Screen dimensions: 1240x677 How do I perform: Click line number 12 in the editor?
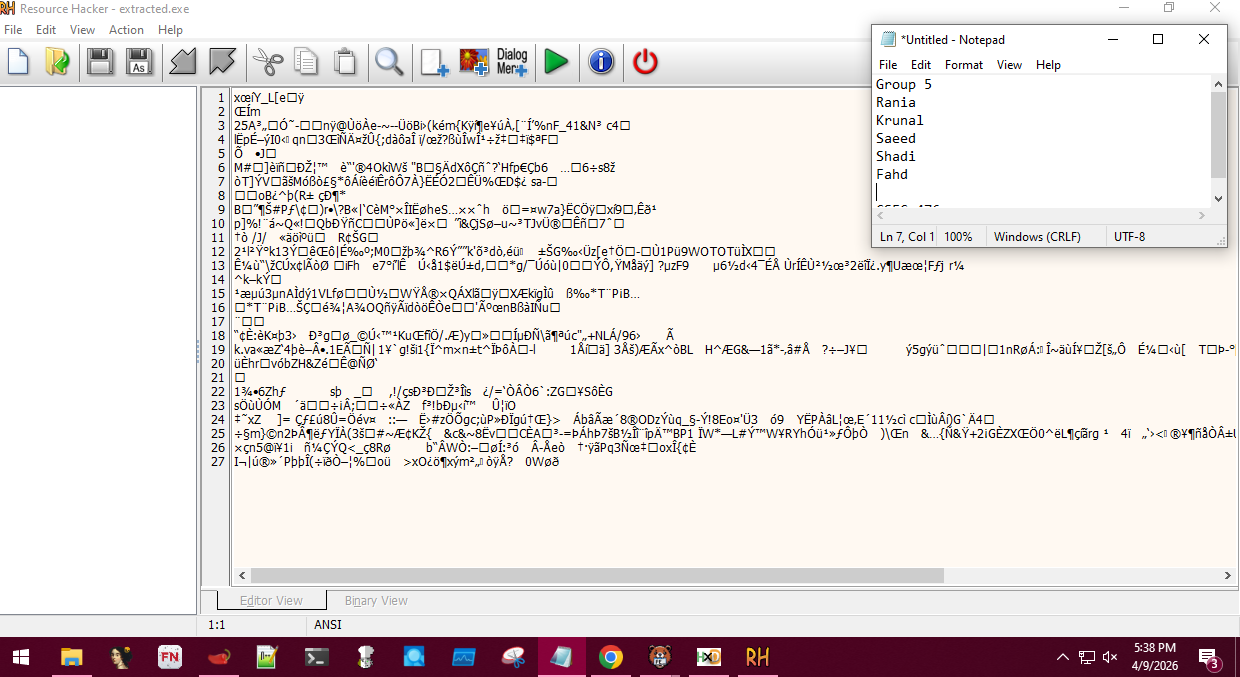coord(220,251)
